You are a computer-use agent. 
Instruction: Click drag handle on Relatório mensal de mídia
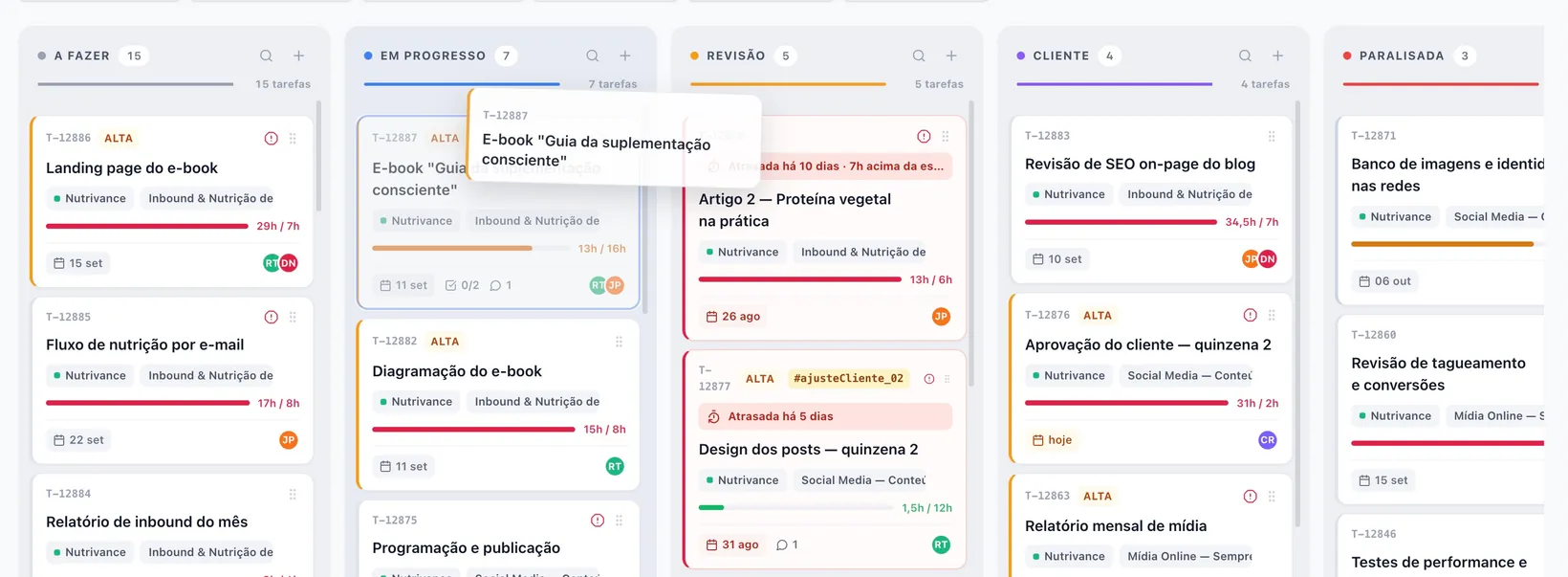click(x=1272, y=496)
